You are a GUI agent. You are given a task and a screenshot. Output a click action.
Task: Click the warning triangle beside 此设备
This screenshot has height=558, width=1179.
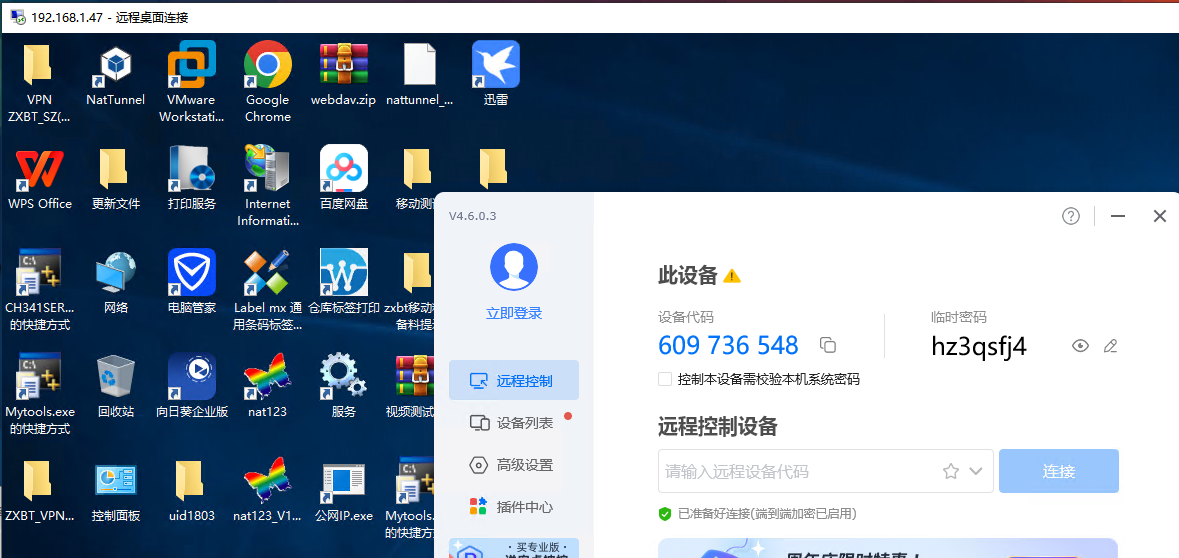click(732, 276)
